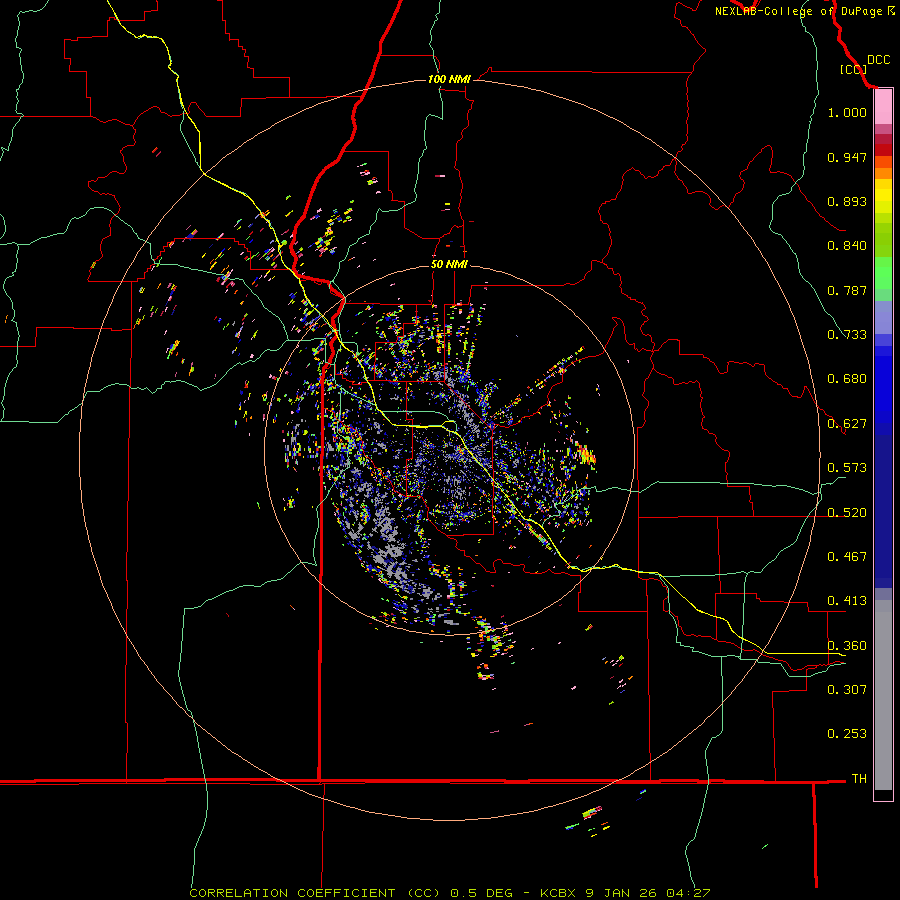Viewport: 900px width, 900px height.
Task: Click the 9 JAN 26 date text
Action: click(622, 893)
